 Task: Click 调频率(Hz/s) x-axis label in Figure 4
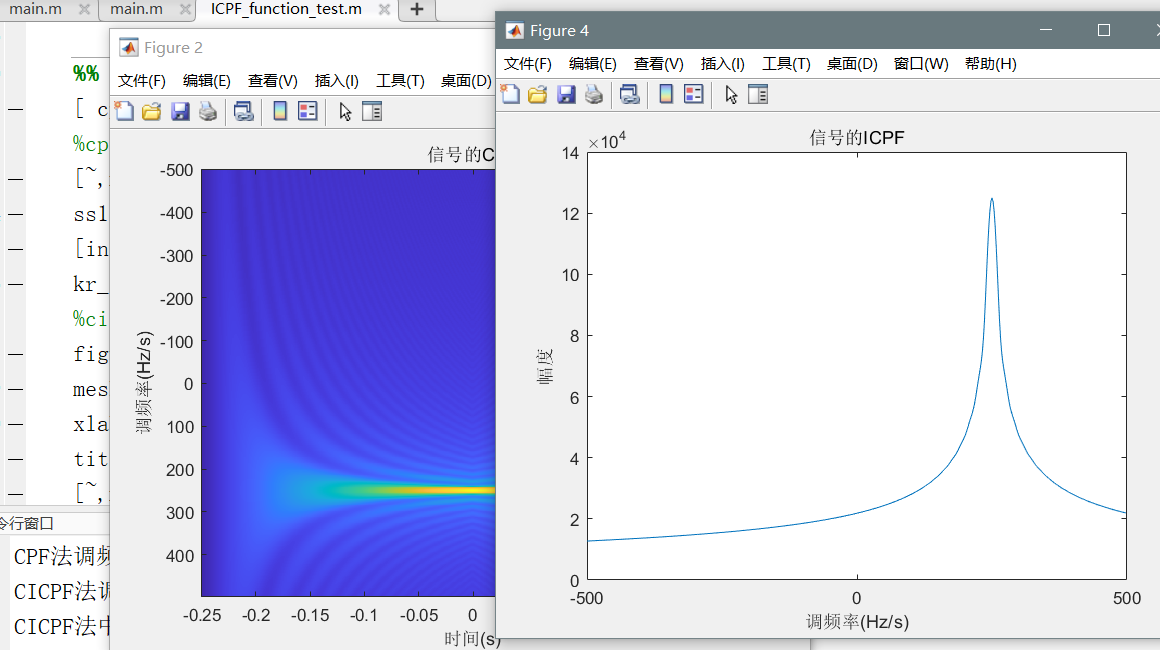(x=857, y=622)
